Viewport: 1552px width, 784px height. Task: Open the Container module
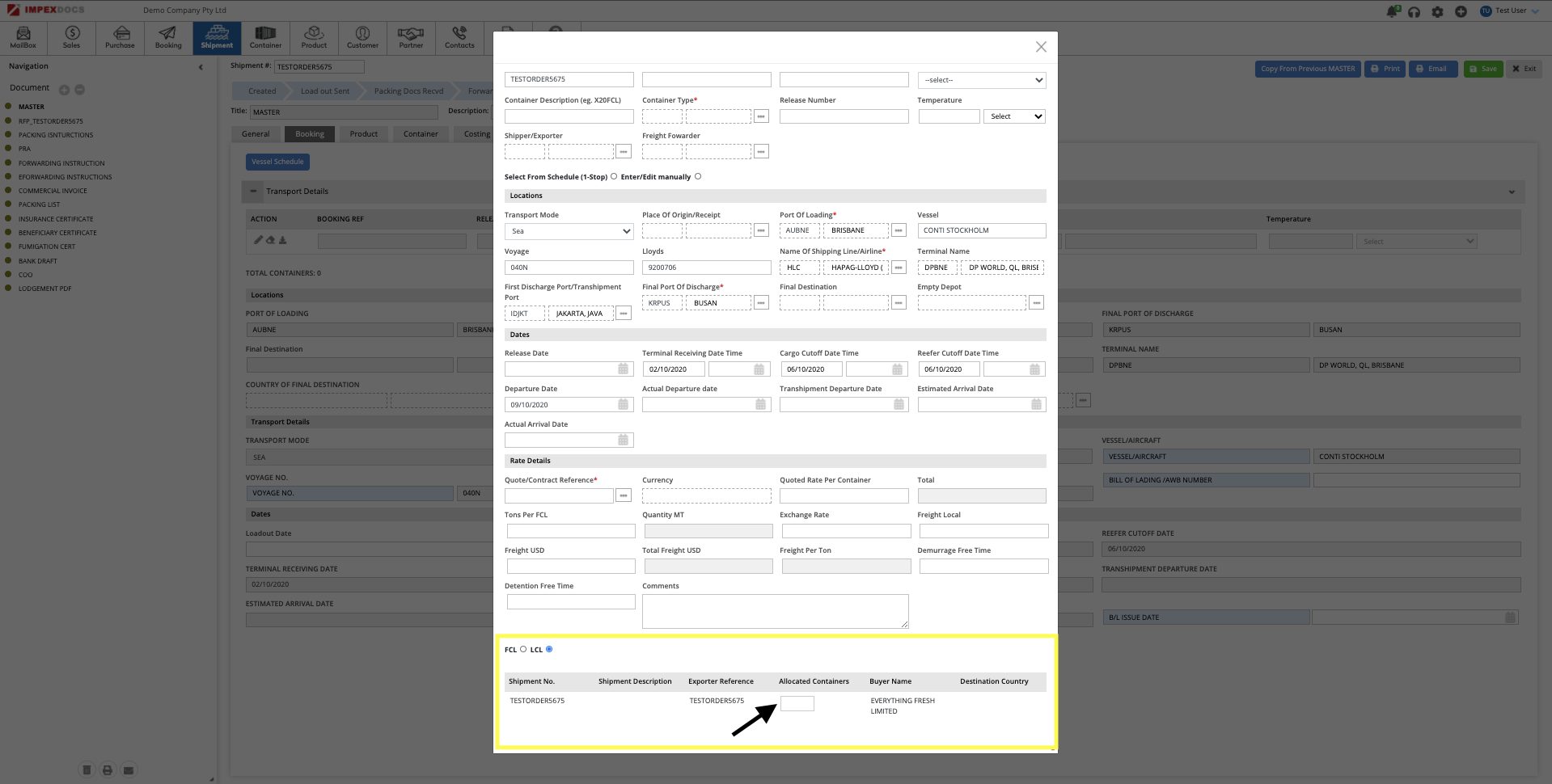pos(265,37)
